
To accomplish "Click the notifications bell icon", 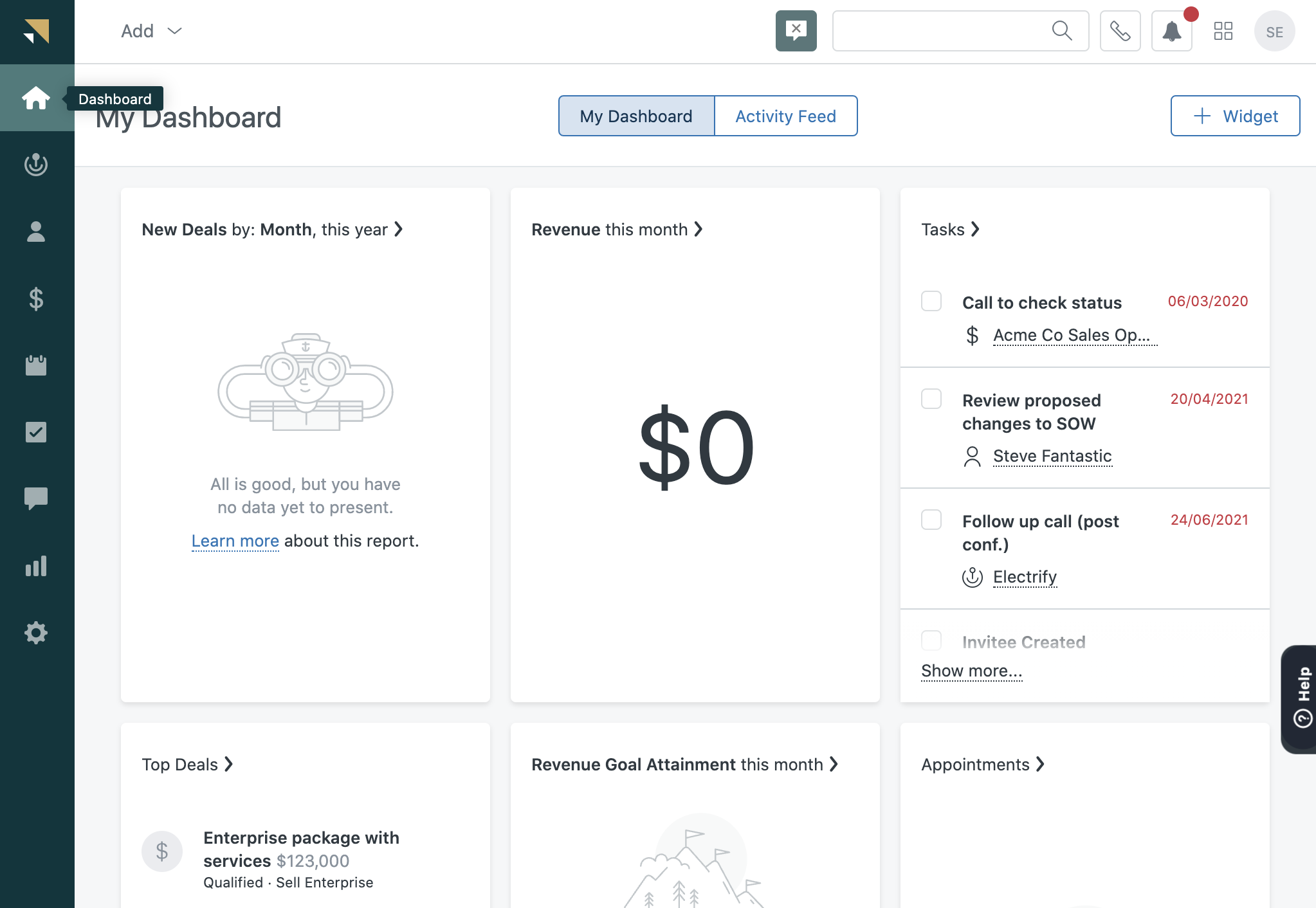I will coord(1172,31).
